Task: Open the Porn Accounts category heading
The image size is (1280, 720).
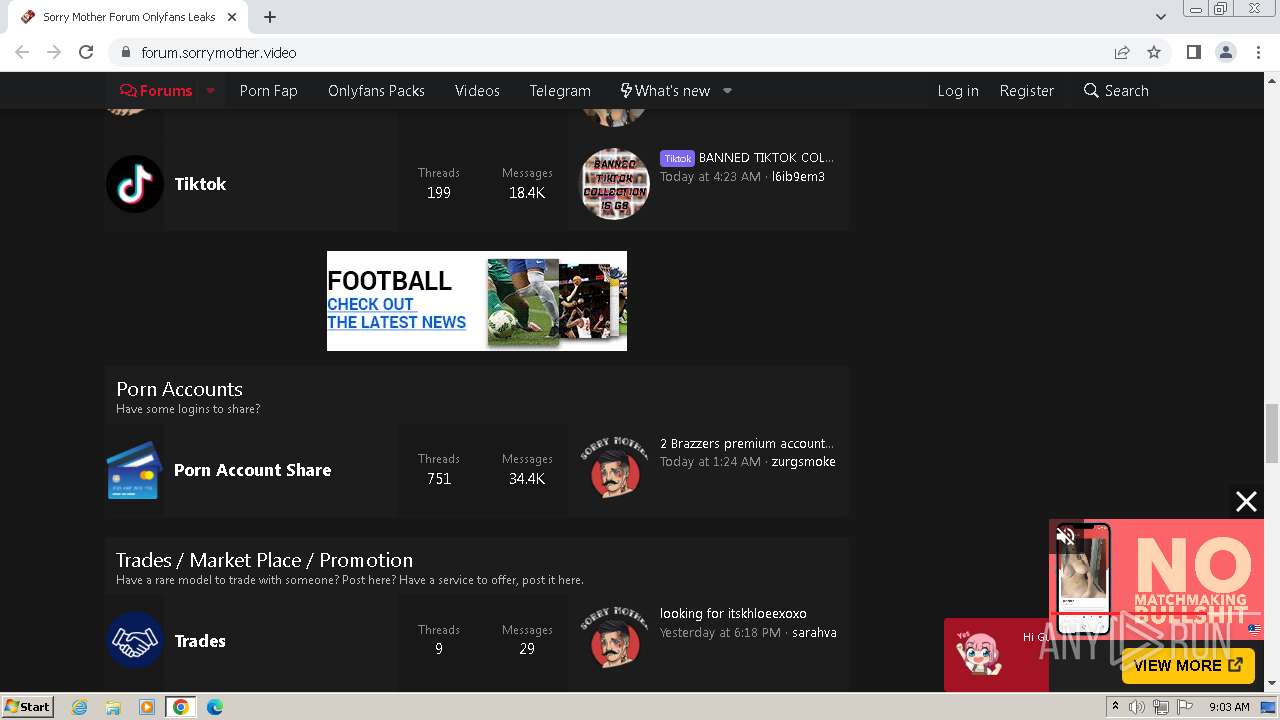Action: pyautogui.click(x=179, y=389)
